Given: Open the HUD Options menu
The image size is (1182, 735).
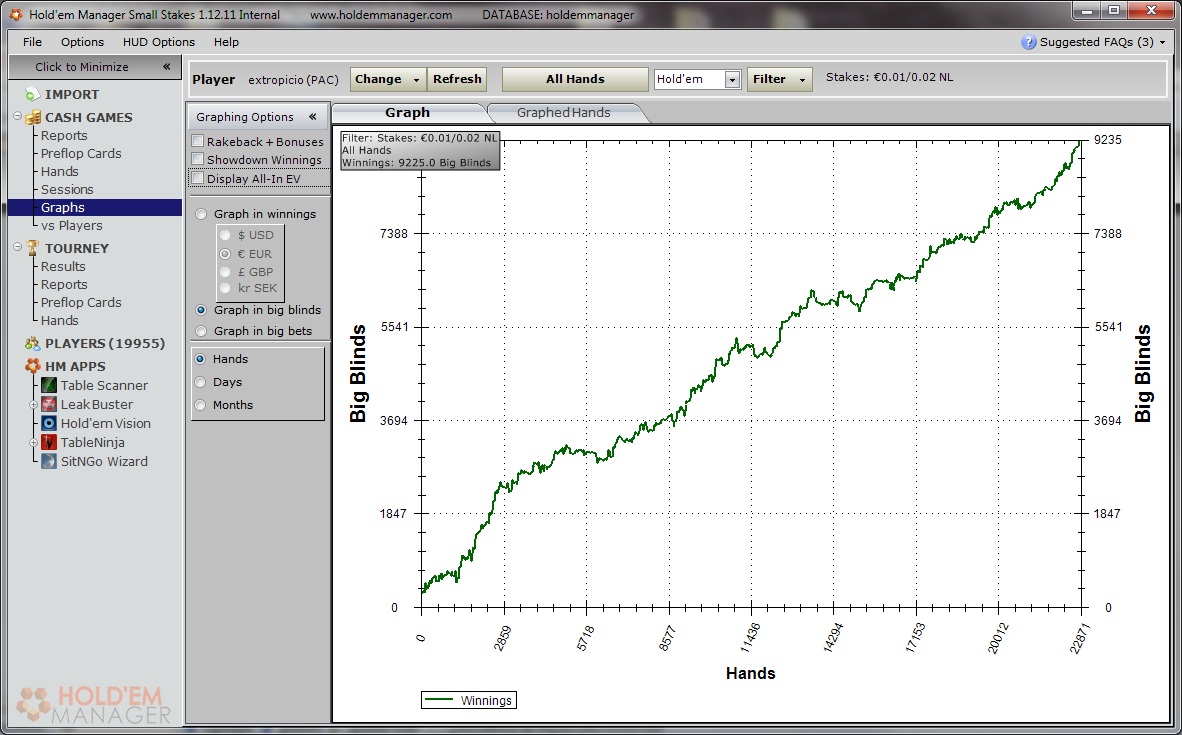Looking at the screenshot, I should point(159,42).
